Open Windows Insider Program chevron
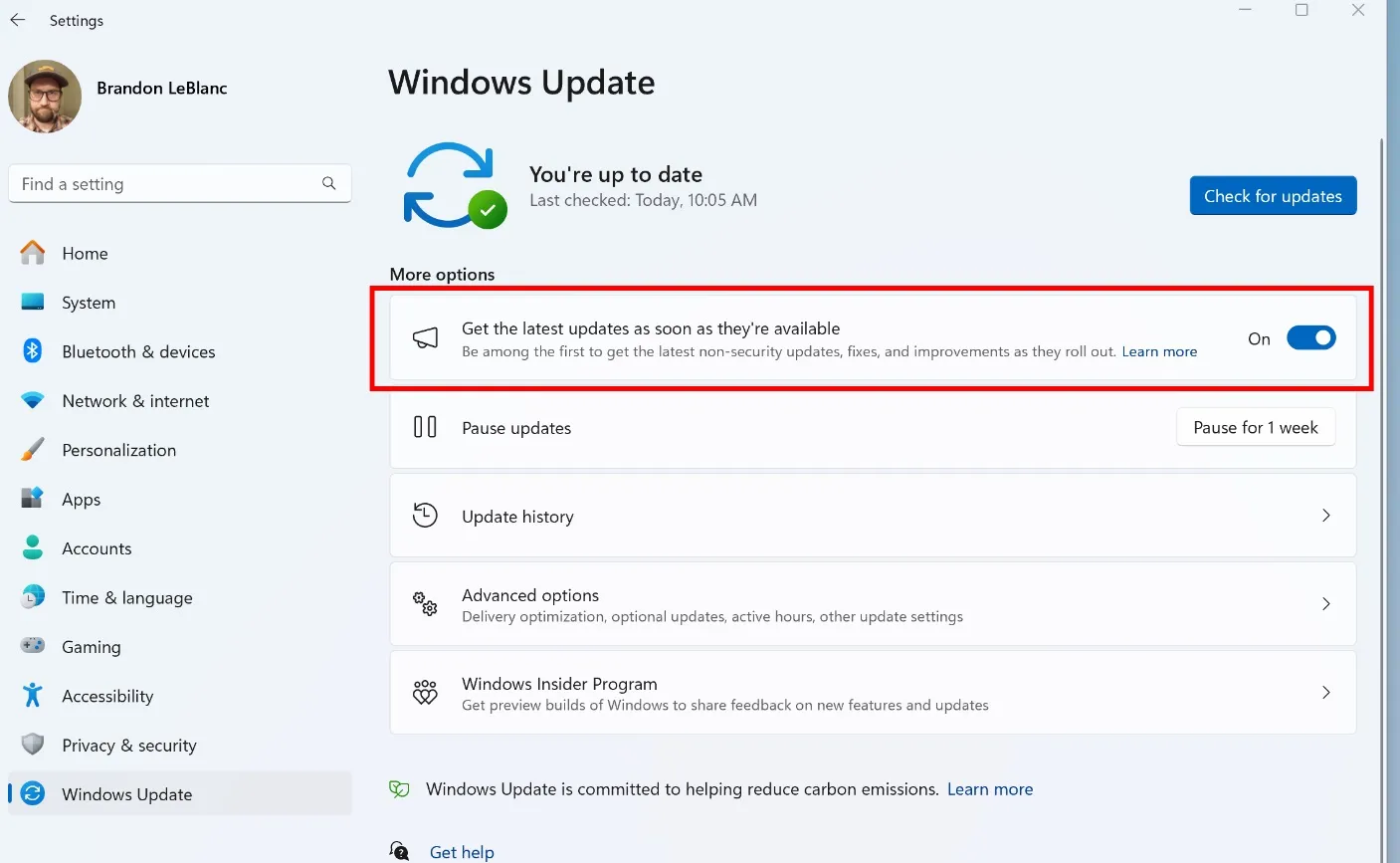Viewport: 1400px width, 863px height. click(1325, 693)
